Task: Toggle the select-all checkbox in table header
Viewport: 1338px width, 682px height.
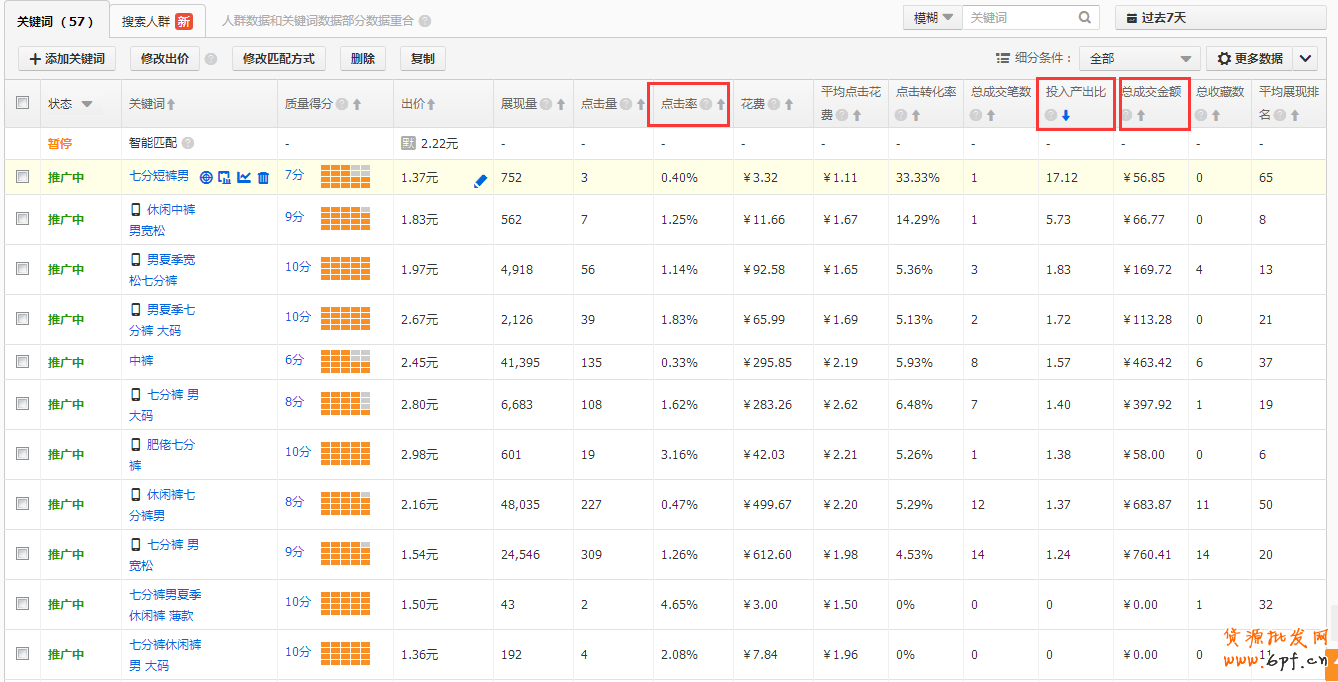Action: click(x=22, y=103)
